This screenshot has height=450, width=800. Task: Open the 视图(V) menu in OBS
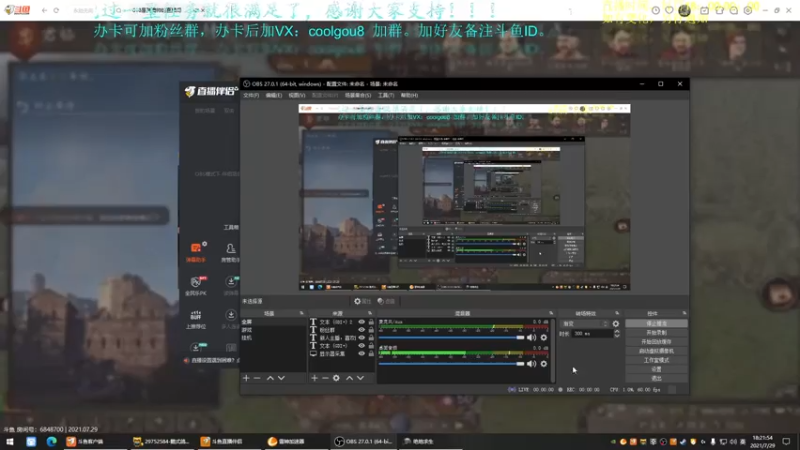(297, 95)
